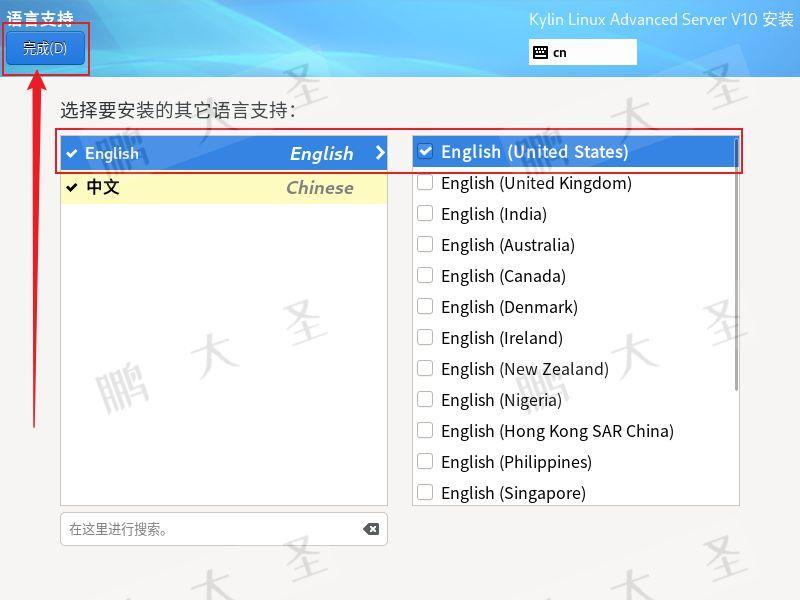Open the cn keyboard layout indicator
This screenshot has width=800, height=600.
(582, 52)
